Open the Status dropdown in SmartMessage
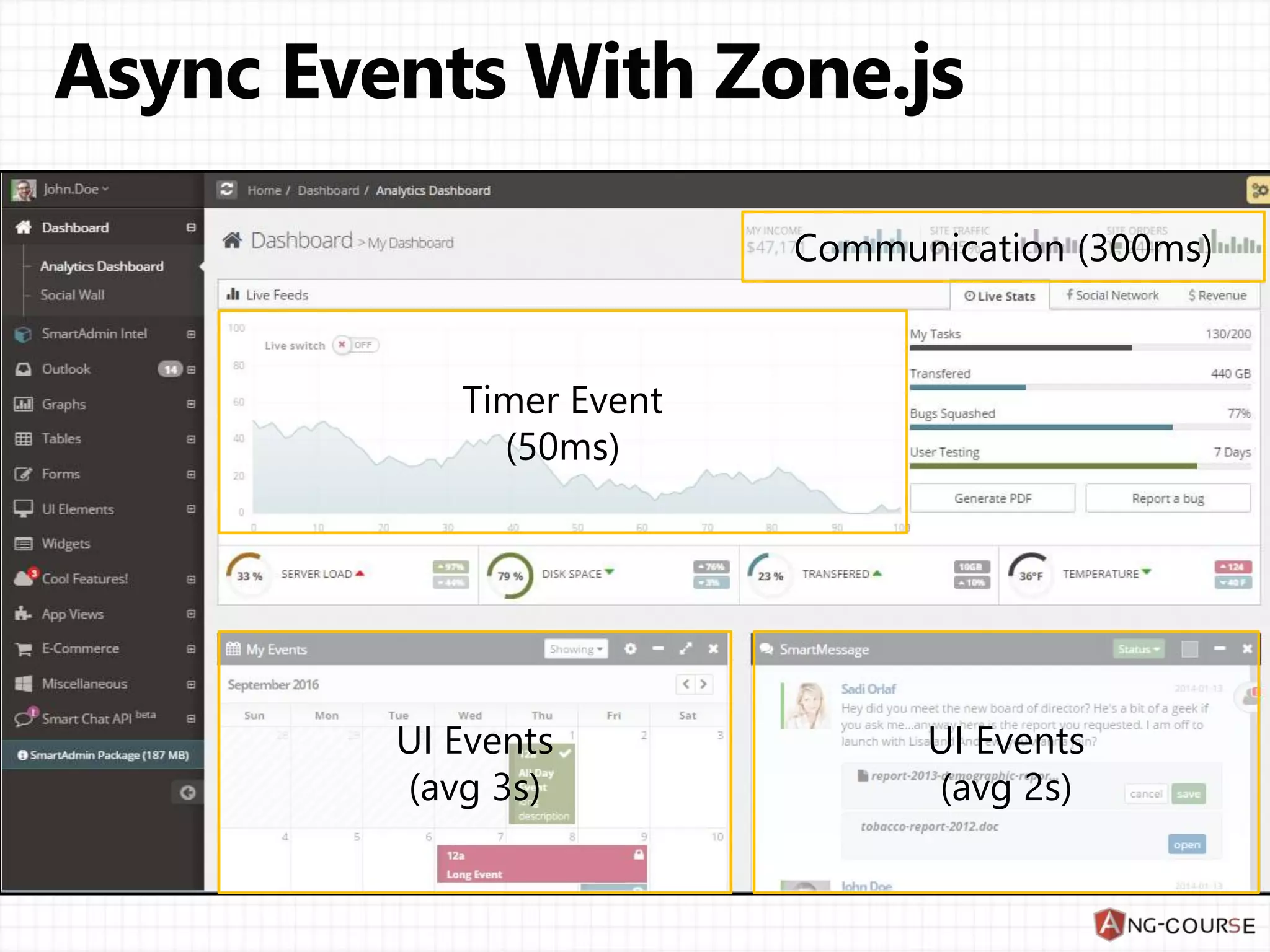Screen dimensions: 1270x952 (1139, 649)
